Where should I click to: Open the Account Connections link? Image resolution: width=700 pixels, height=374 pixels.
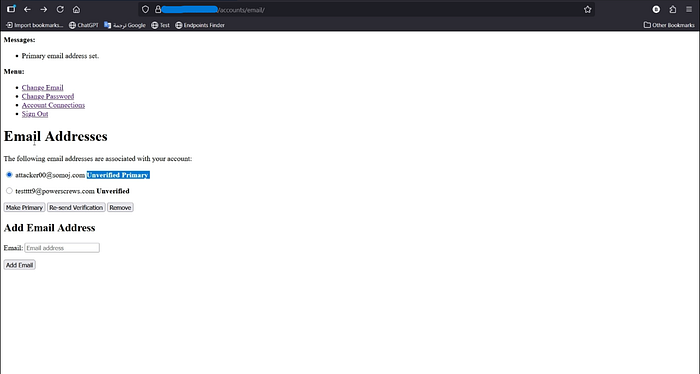53,105
